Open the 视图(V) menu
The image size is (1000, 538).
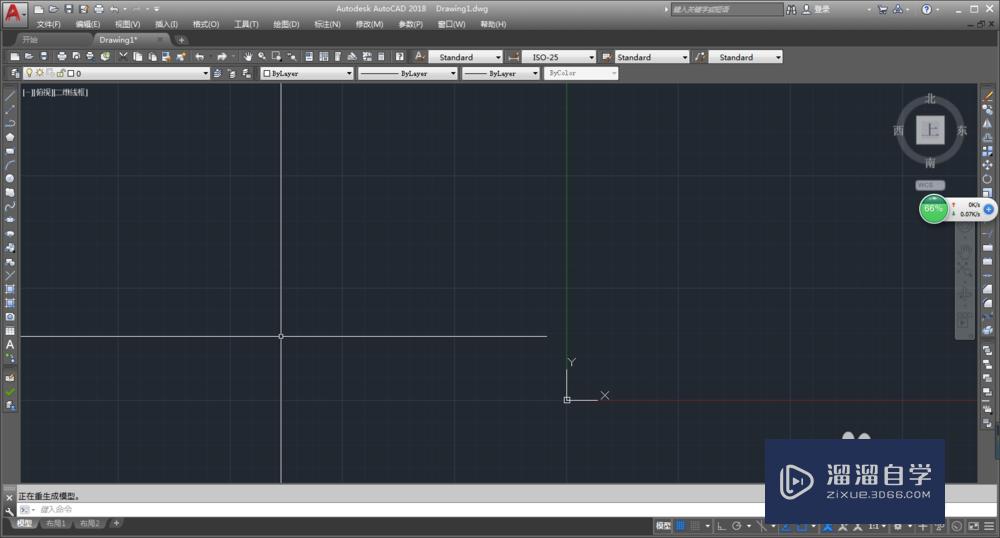click(x=128, y=24)
